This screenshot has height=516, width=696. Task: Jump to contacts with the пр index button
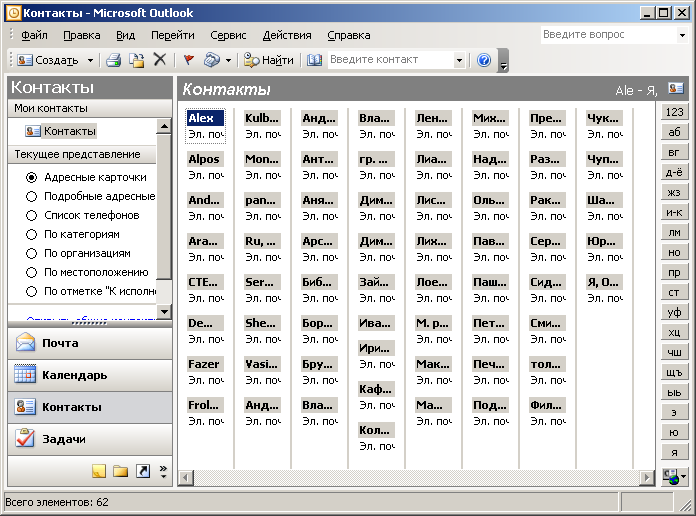click(674, 272)
